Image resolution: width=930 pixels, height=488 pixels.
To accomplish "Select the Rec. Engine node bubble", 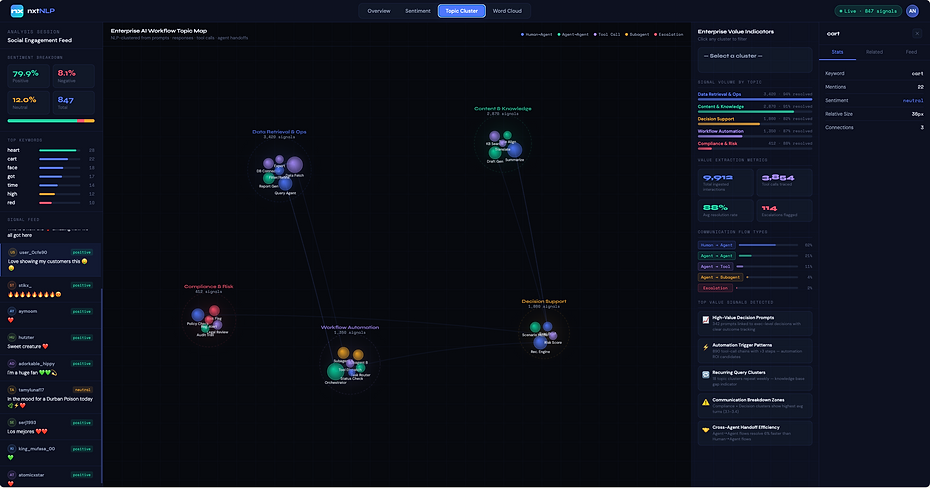I will tap(540, 342).
